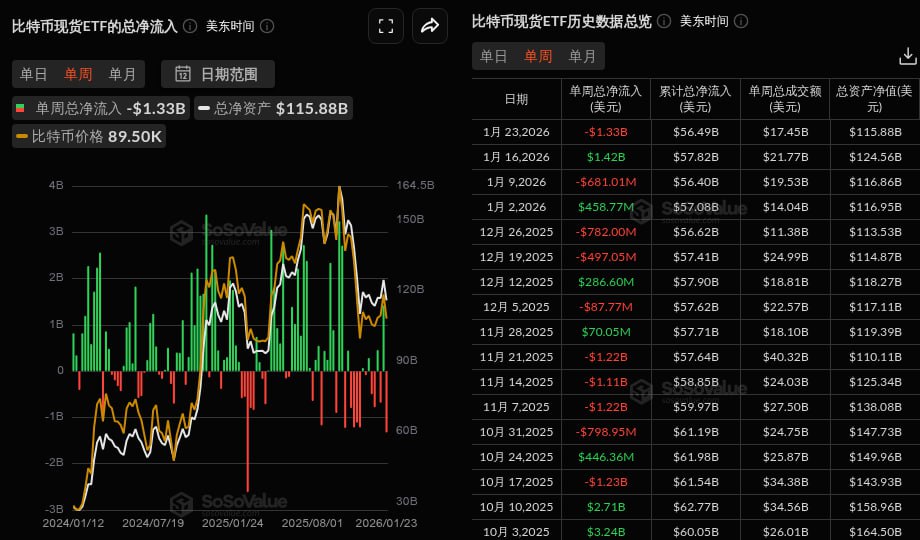This screenshot has width=920, height=540.
Task: Select 单周 tab in chart panel
Action: point(78,73)
